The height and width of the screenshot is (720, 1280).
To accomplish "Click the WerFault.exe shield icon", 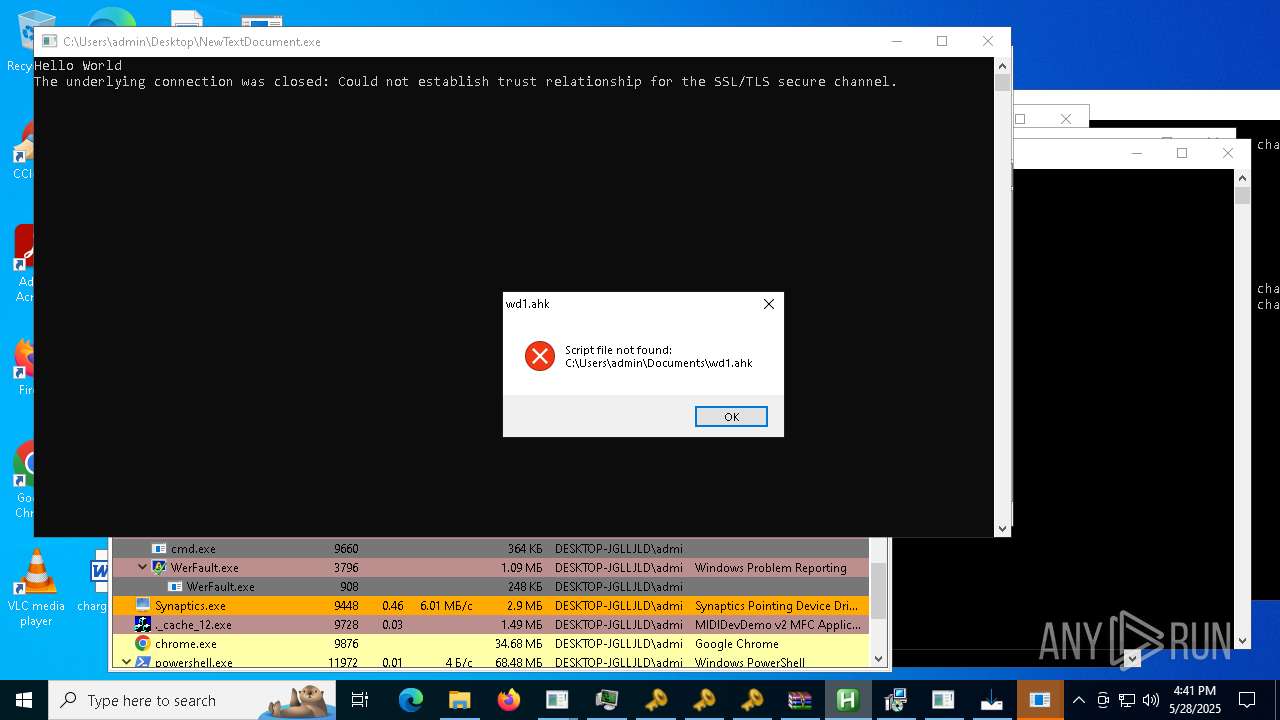I will [159, 568].
